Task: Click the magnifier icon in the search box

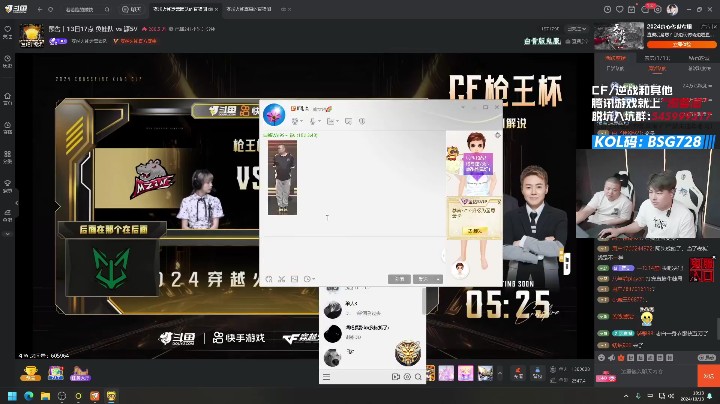Action: click(107, 9)
